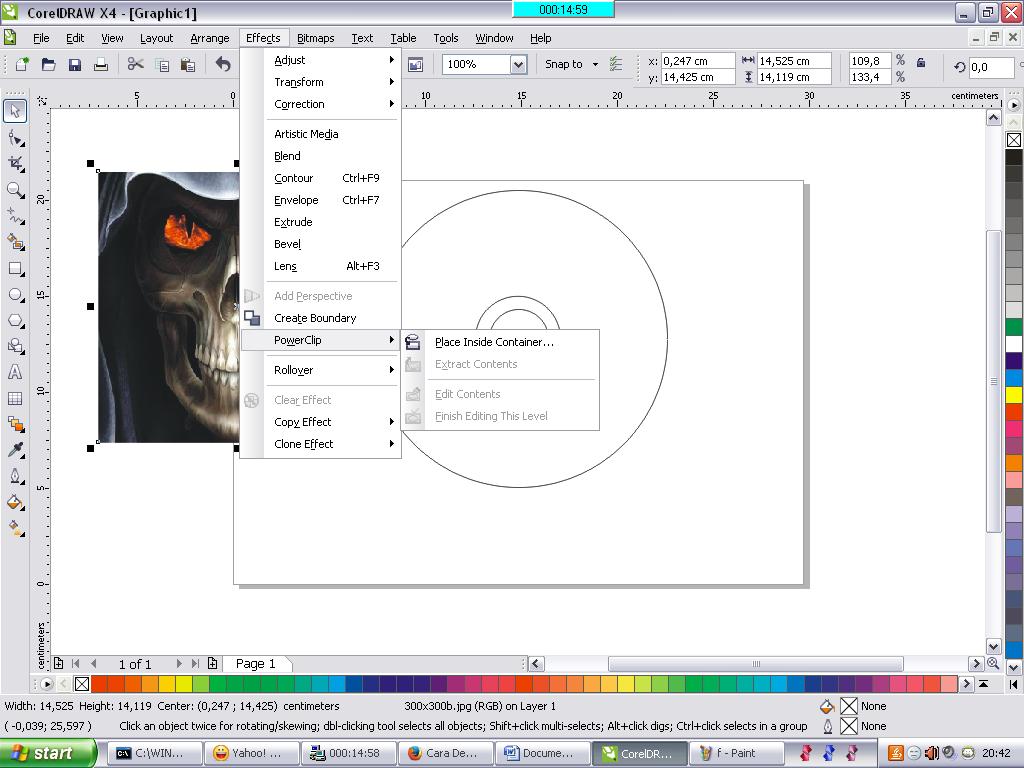The width and height of the screenshot is (1024, 768).
Task: Click the Print icon on toolbar
Action: pyautogui.click(x=100, y=64)
